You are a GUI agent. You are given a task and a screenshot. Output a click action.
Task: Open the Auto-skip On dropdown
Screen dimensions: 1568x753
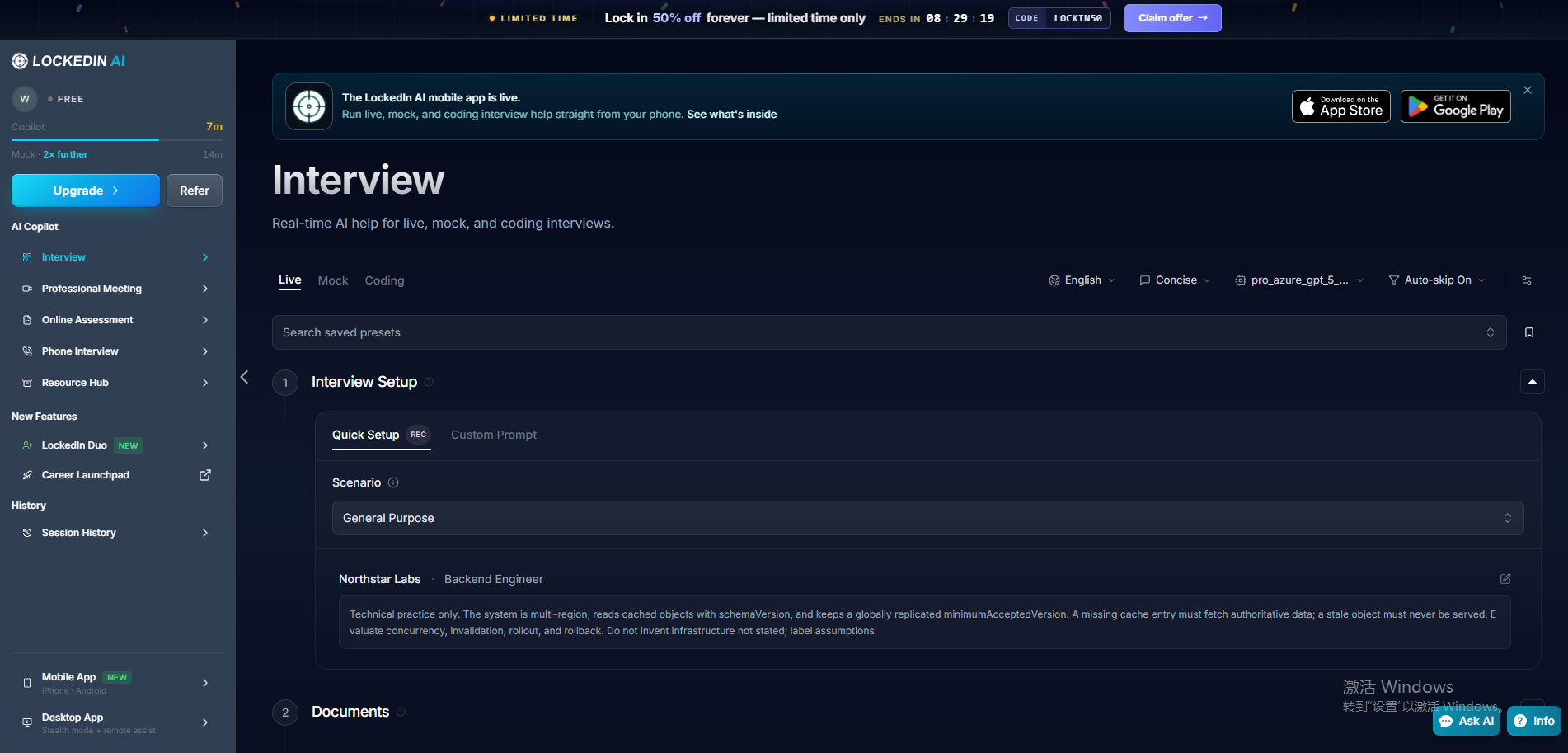pos(1437,280)
